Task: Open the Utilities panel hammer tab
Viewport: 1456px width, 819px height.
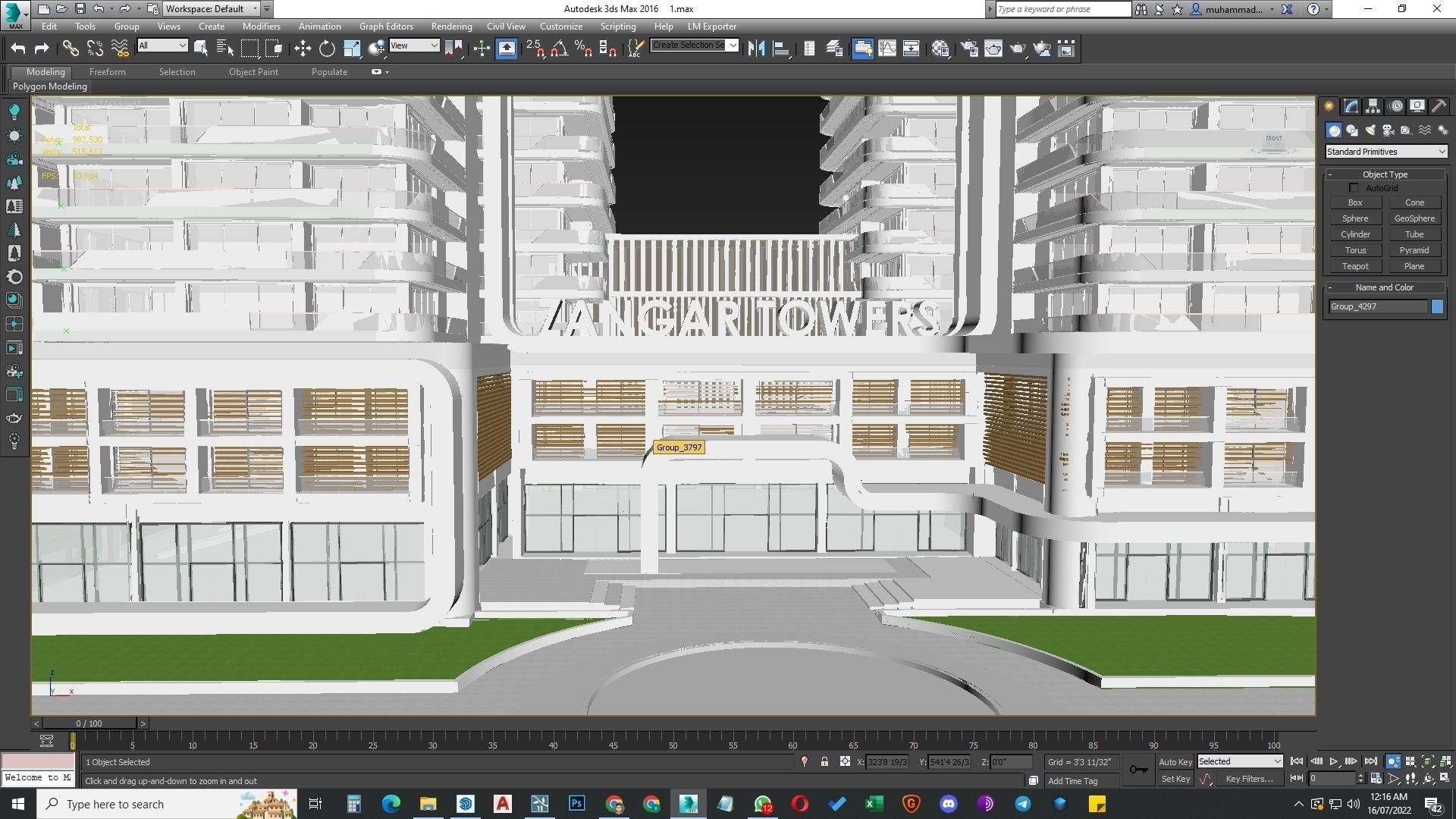Action: coord(1439,106)
